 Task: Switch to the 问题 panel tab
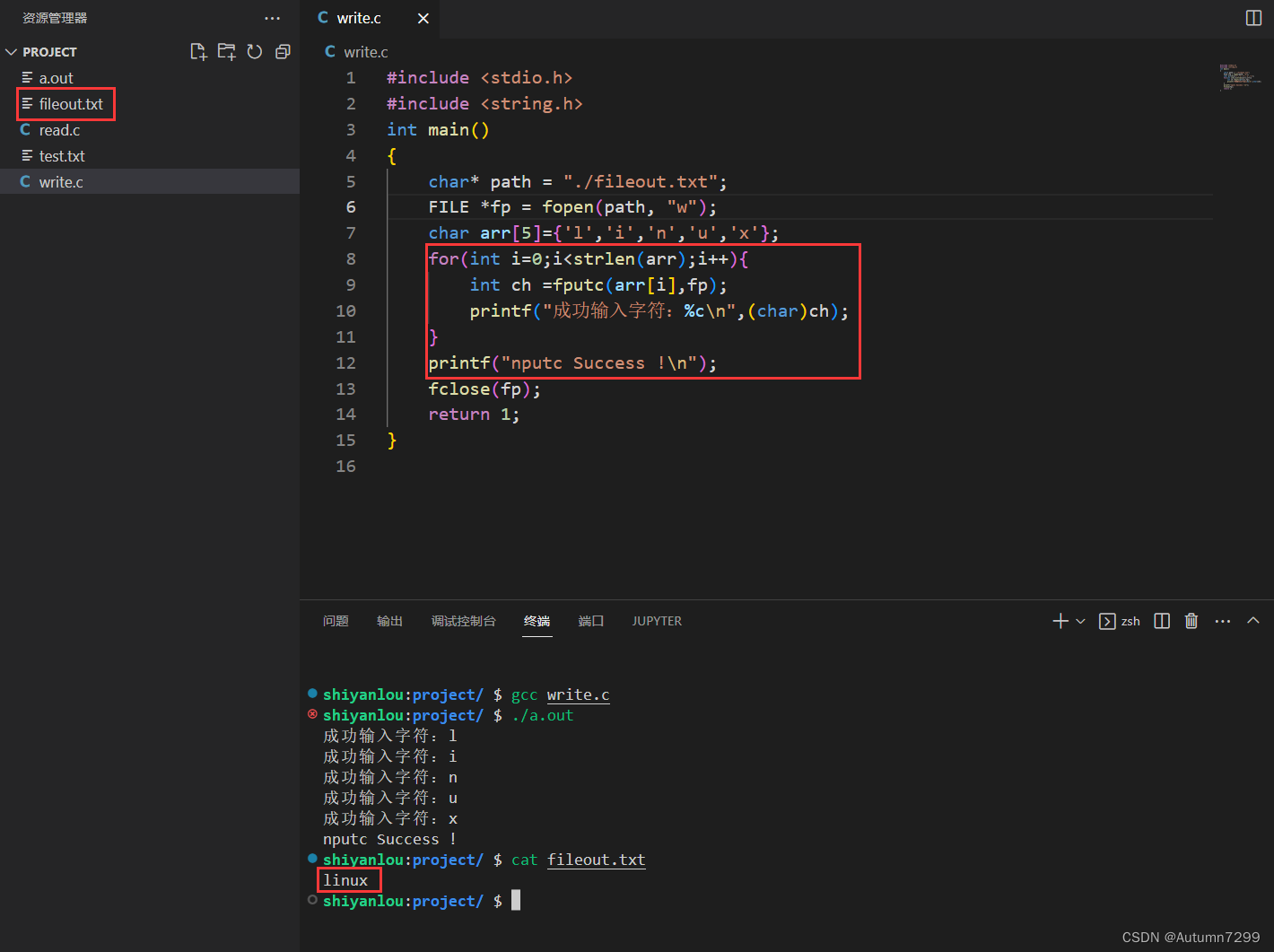click(336, 621)
